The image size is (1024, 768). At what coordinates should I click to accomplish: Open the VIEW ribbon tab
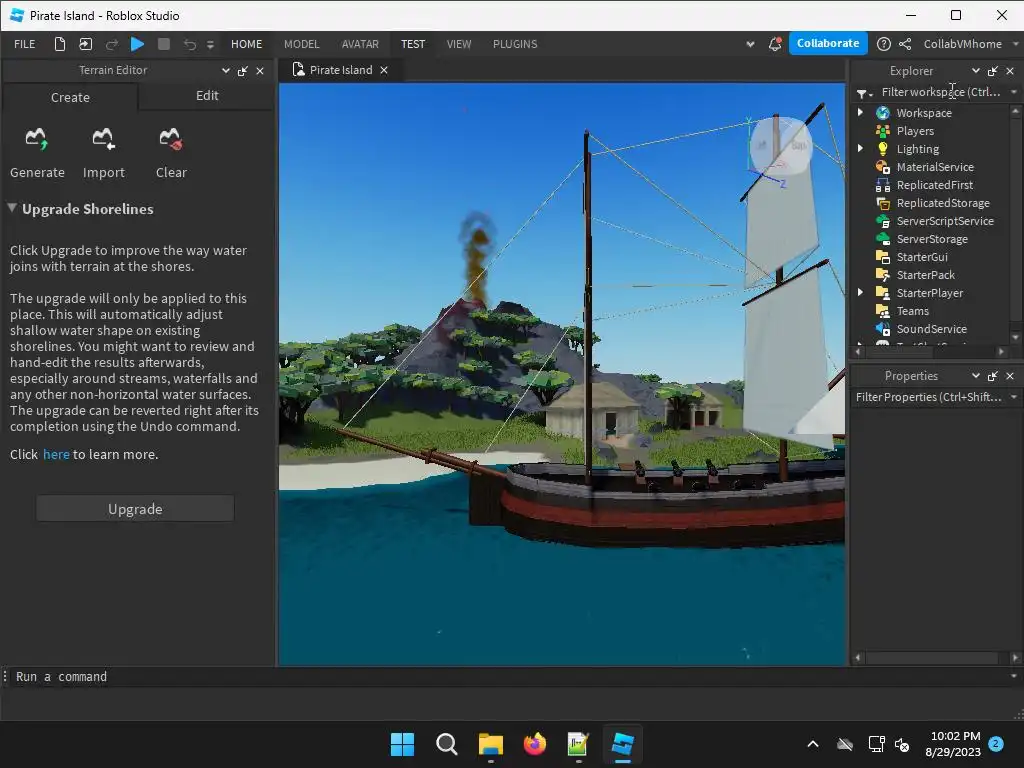[459, 44]
